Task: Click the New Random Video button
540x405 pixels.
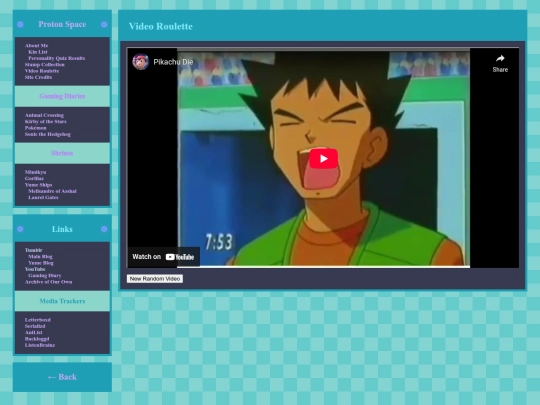Action: (155, 279)
